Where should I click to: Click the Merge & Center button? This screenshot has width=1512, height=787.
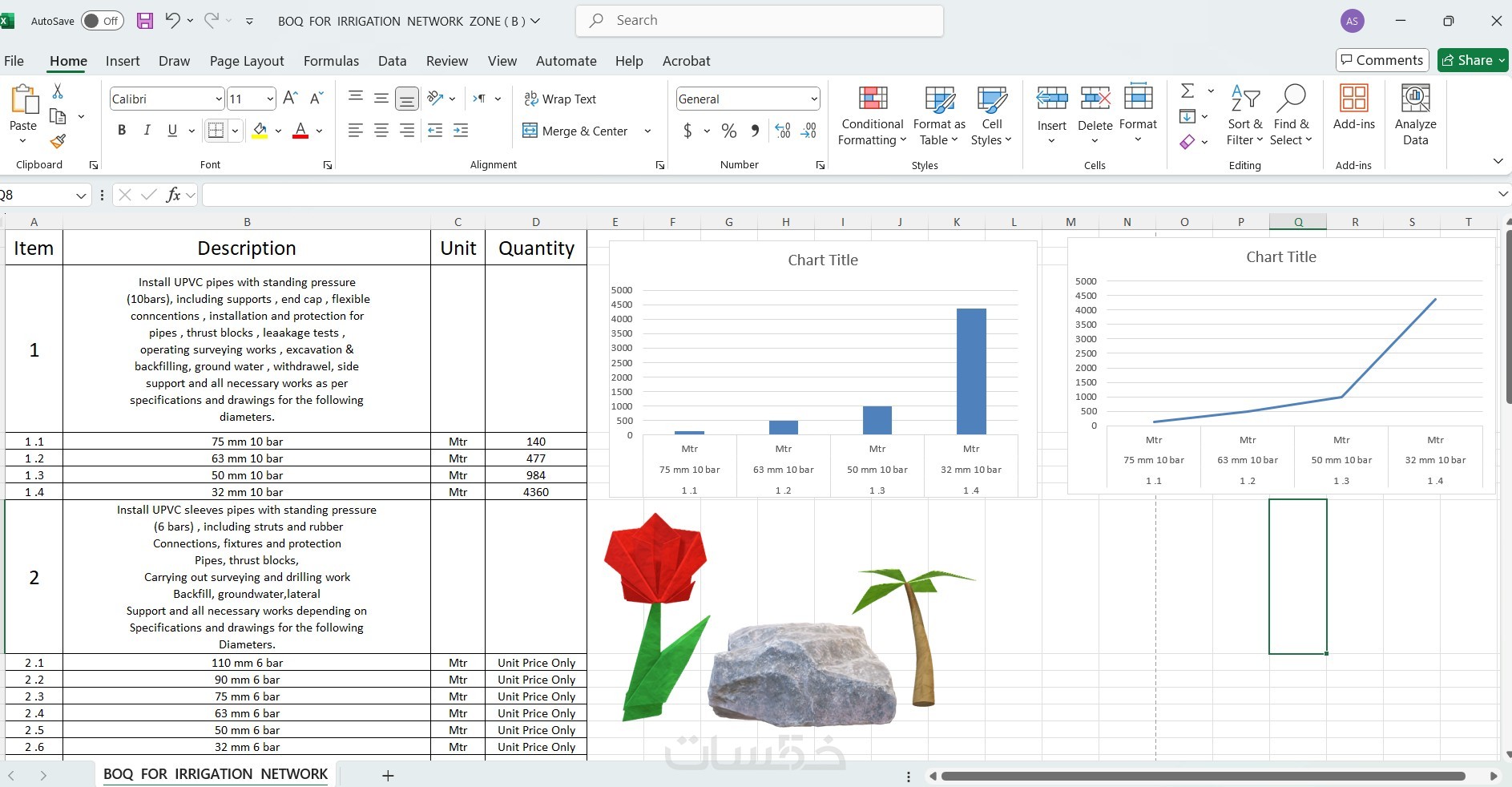click(575, 131)
